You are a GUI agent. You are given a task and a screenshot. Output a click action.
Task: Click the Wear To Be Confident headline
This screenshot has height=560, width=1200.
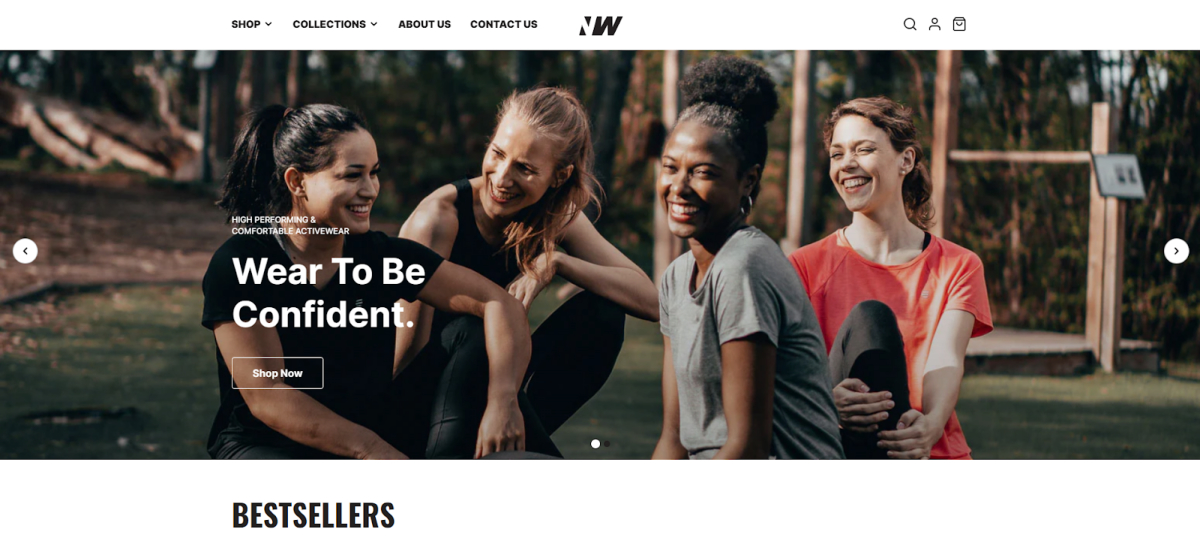click(329, 292)
